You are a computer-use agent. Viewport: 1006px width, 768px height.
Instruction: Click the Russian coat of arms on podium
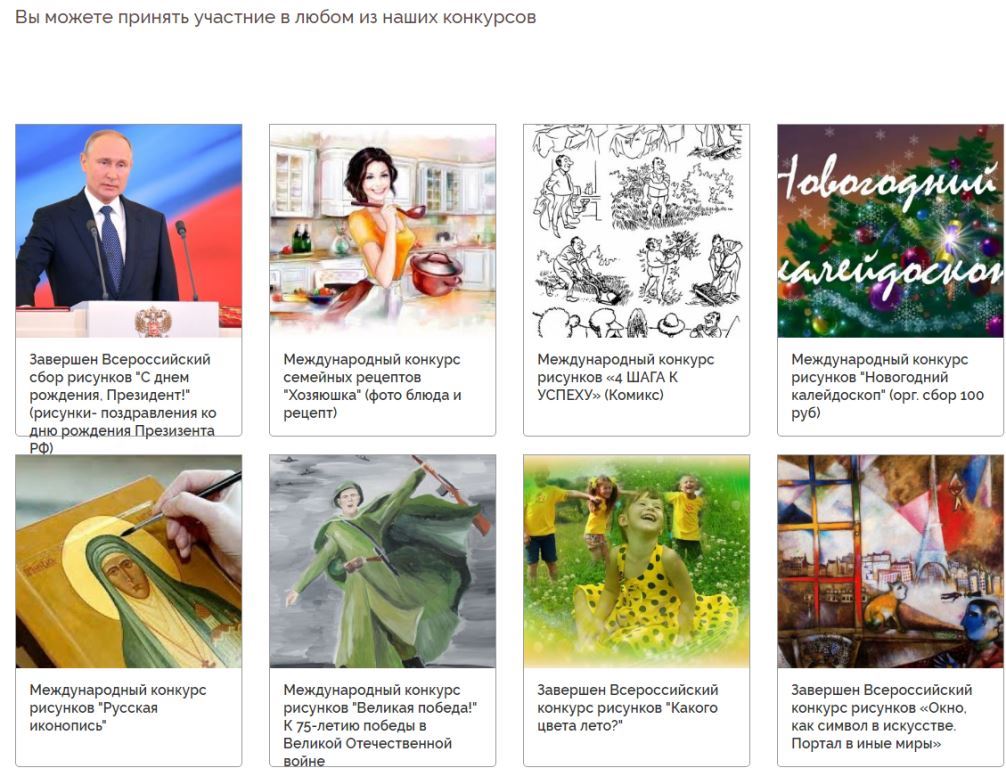(x=153, y=321)
